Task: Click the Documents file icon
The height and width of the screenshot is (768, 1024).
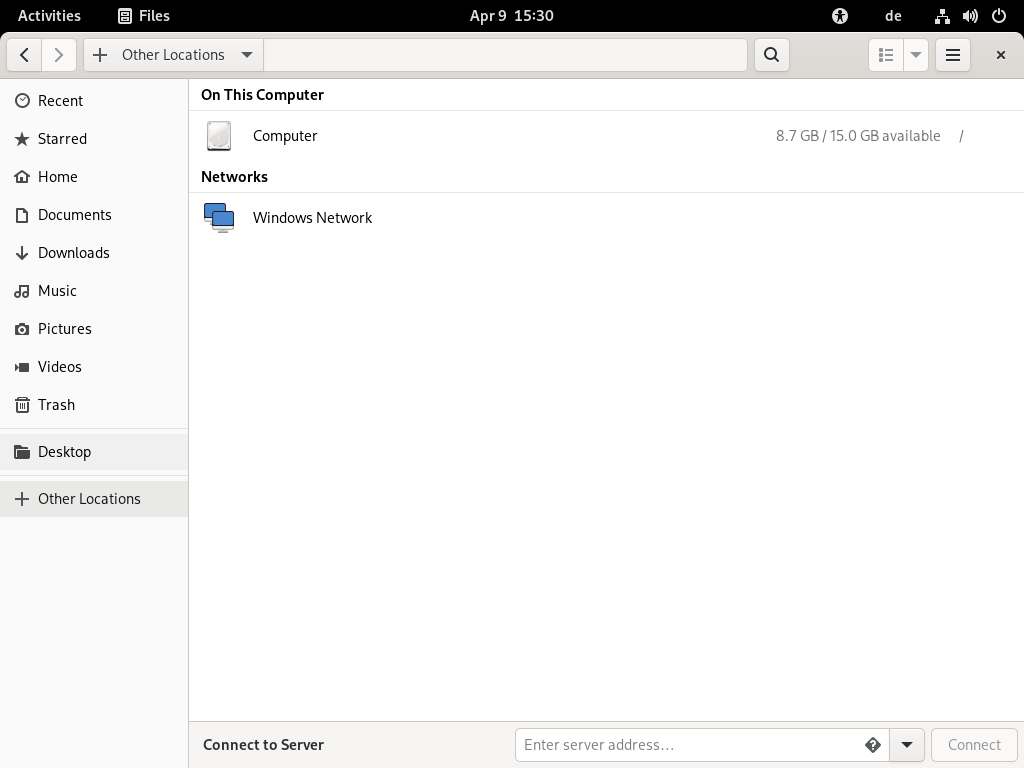Action: tap(22, 215)
